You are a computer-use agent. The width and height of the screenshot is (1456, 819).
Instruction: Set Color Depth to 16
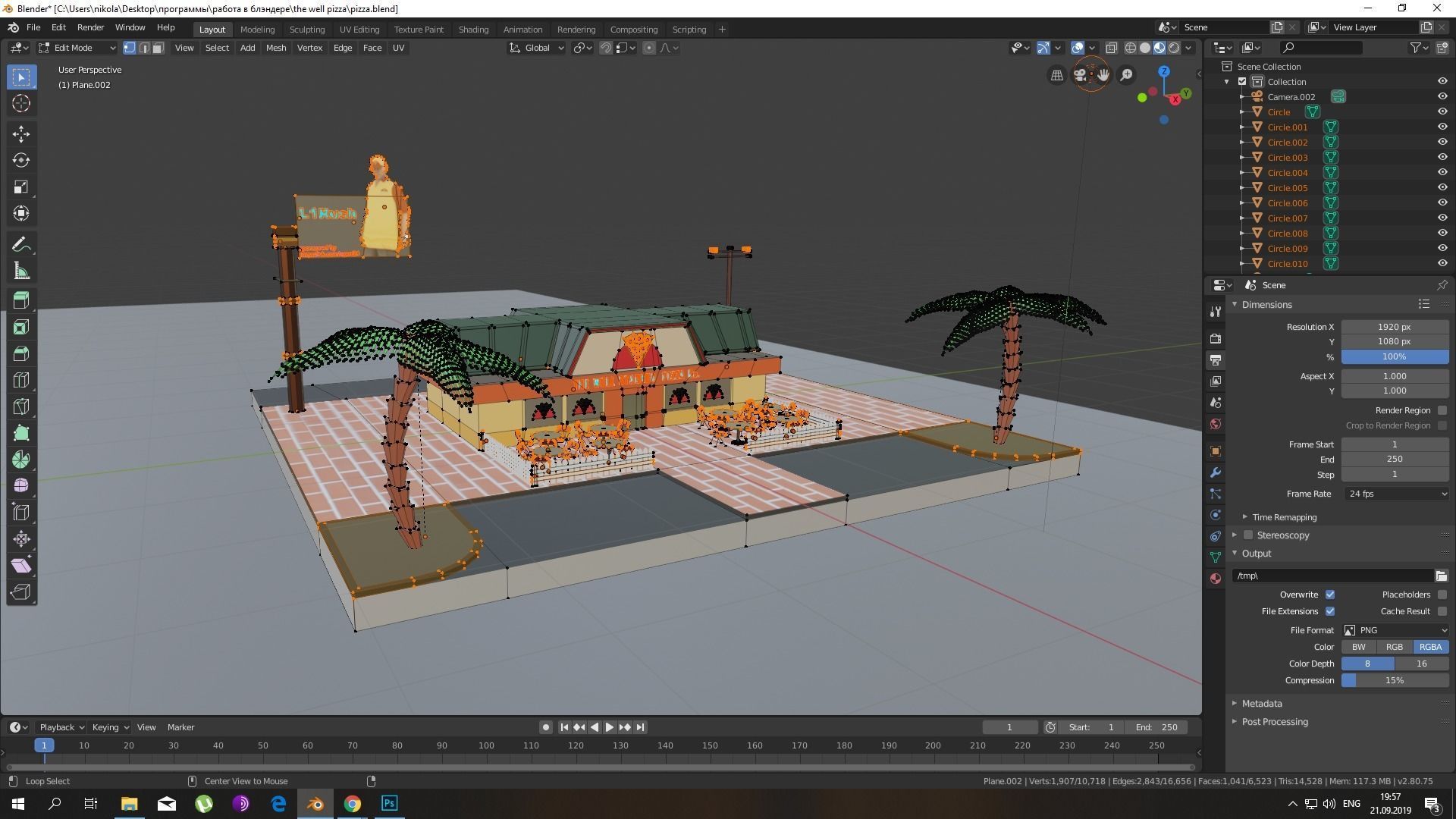[1422, 664]
